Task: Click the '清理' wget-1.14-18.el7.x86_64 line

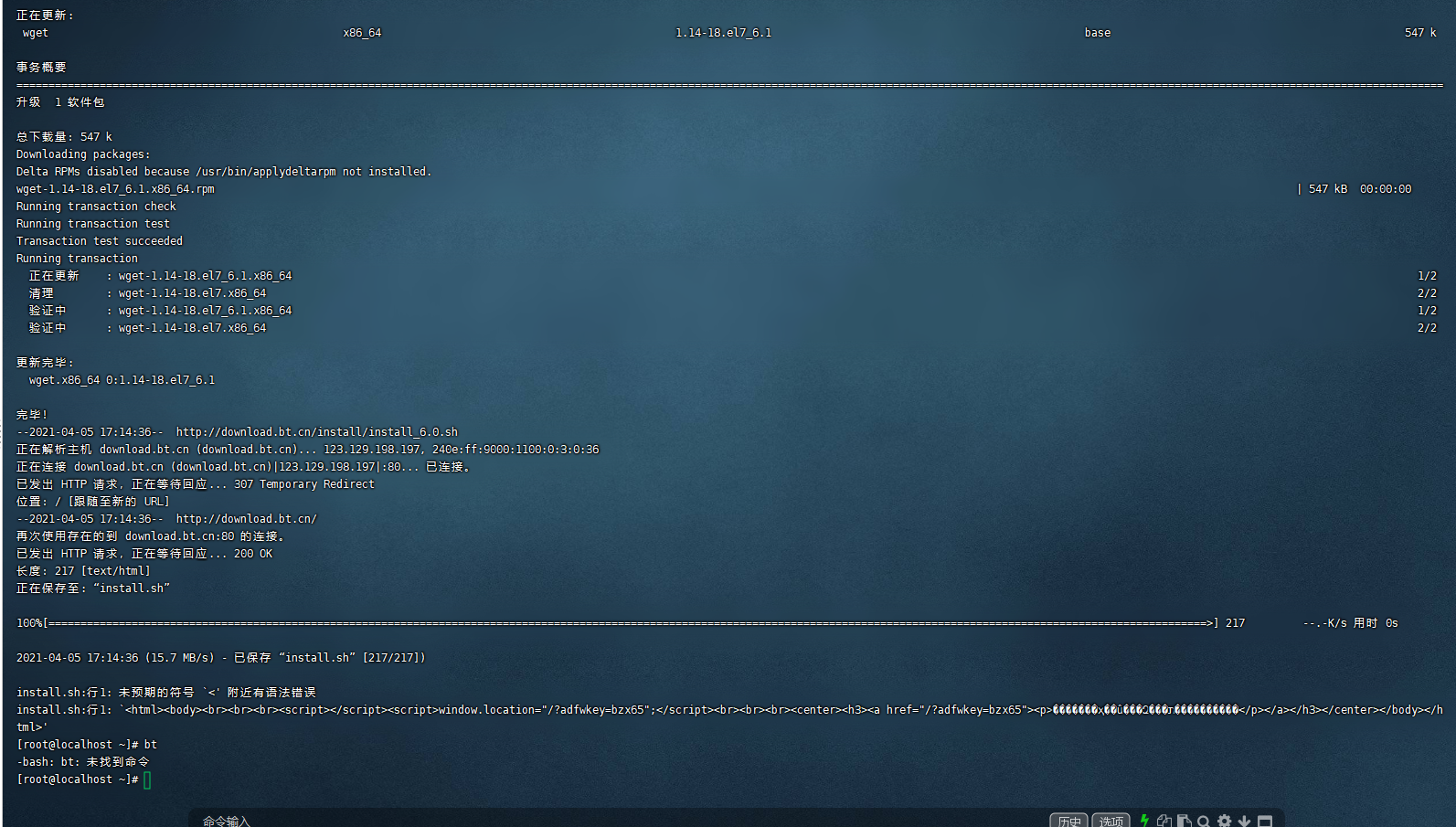Action: [147, 293]
